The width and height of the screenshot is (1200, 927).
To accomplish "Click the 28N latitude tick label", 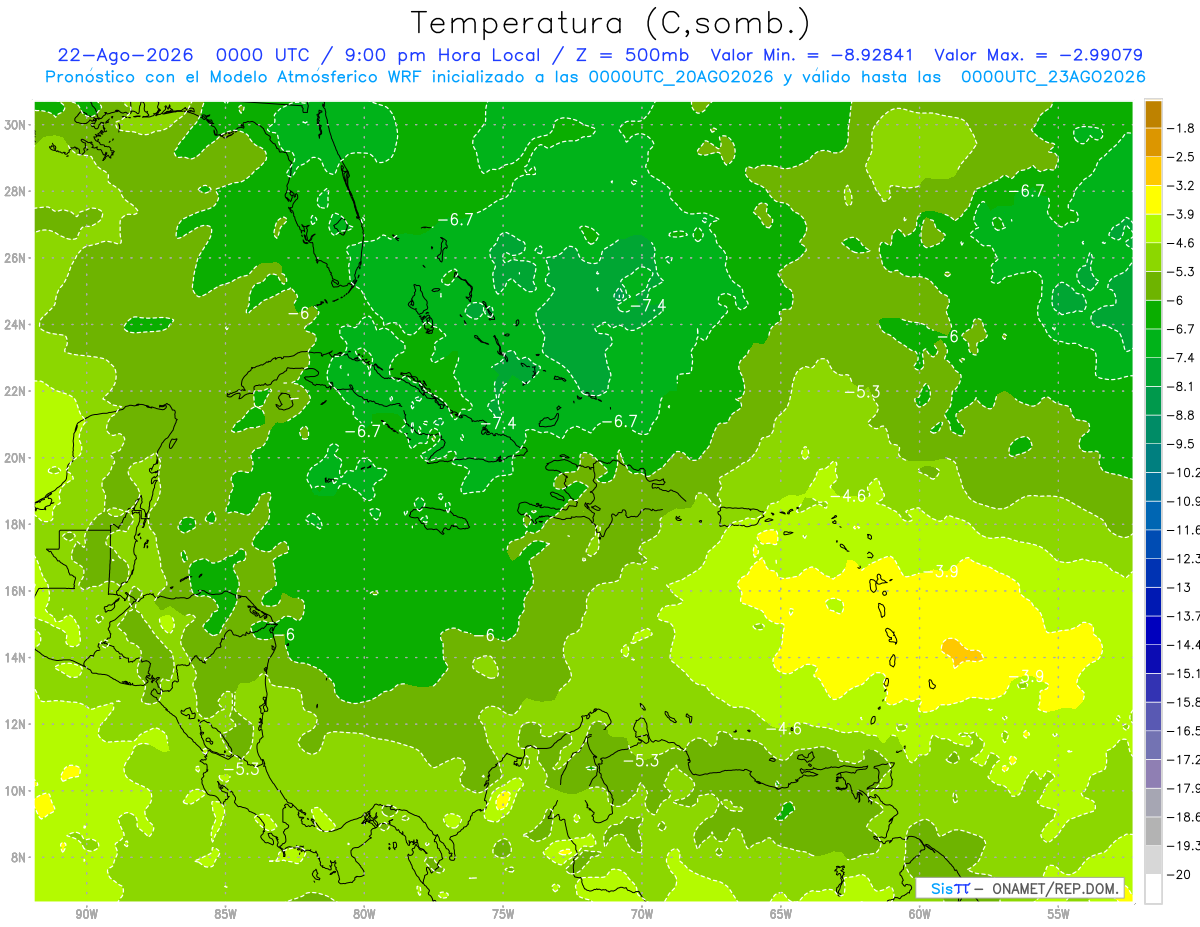I will tap(16, 191).
